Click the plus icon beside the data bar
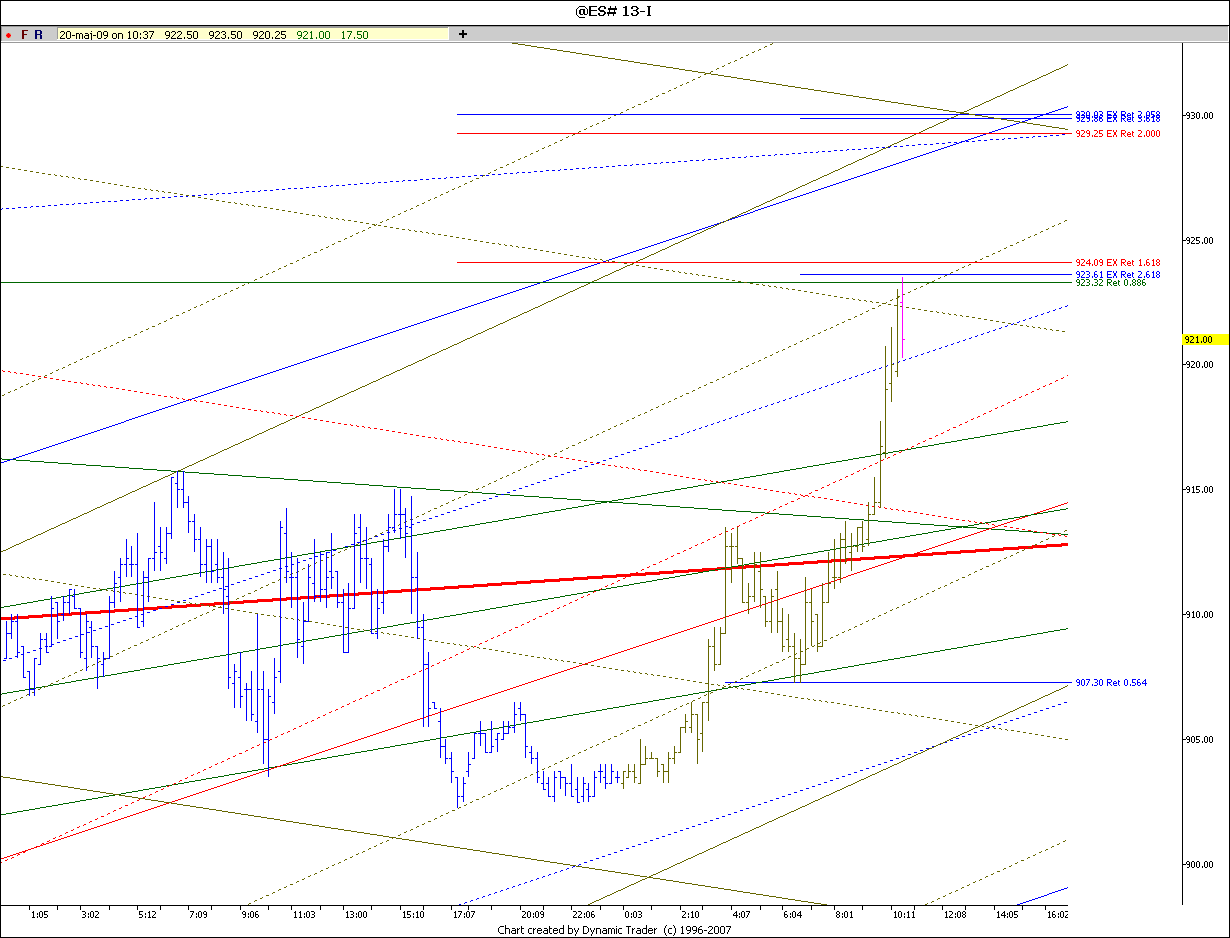Image resolution: width=1230 pixels, height=938 pixels. click(x=463, y=34)
